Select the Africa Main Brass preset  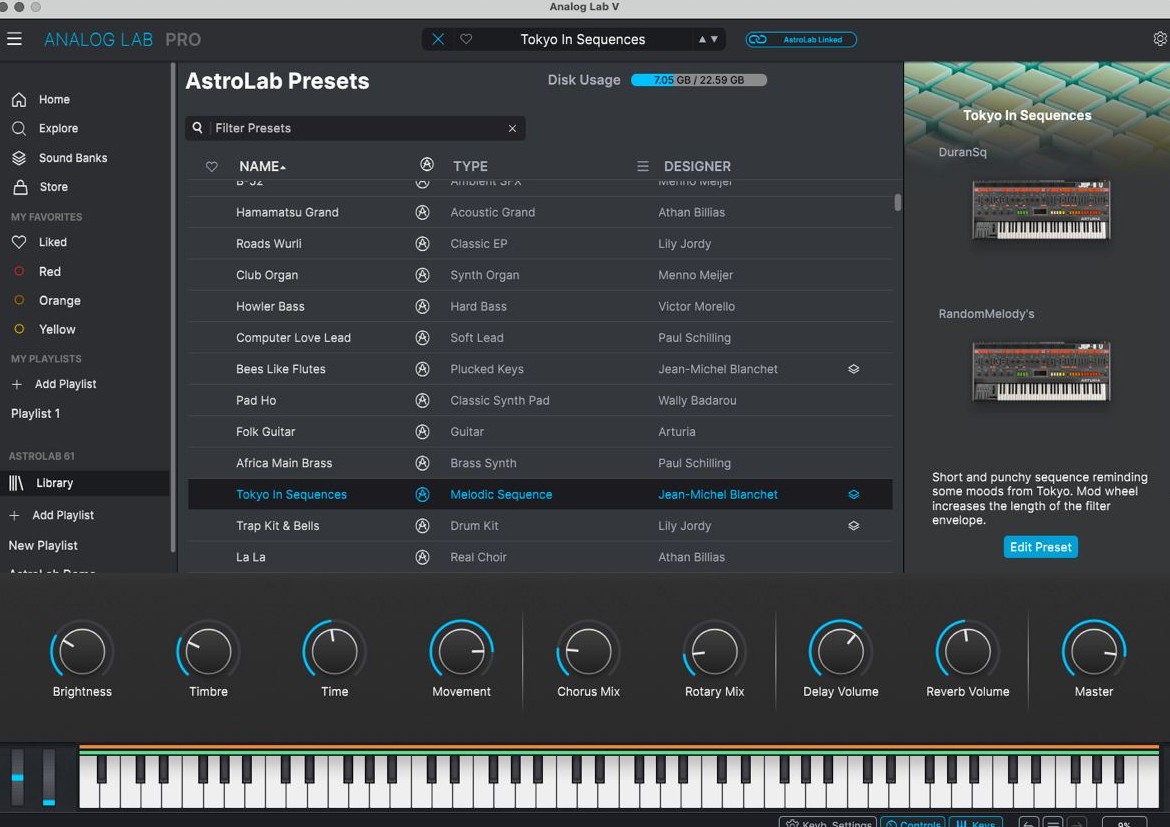[x=540, y=463]
